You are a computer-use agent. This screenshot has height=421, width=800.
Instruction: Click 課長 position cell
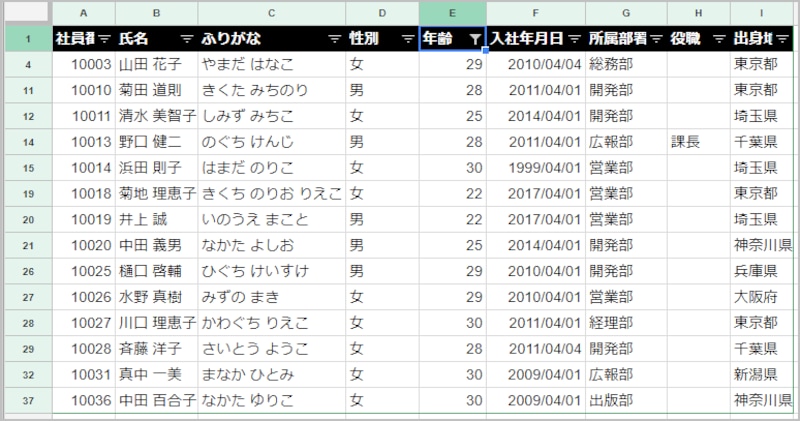[698, 142]
